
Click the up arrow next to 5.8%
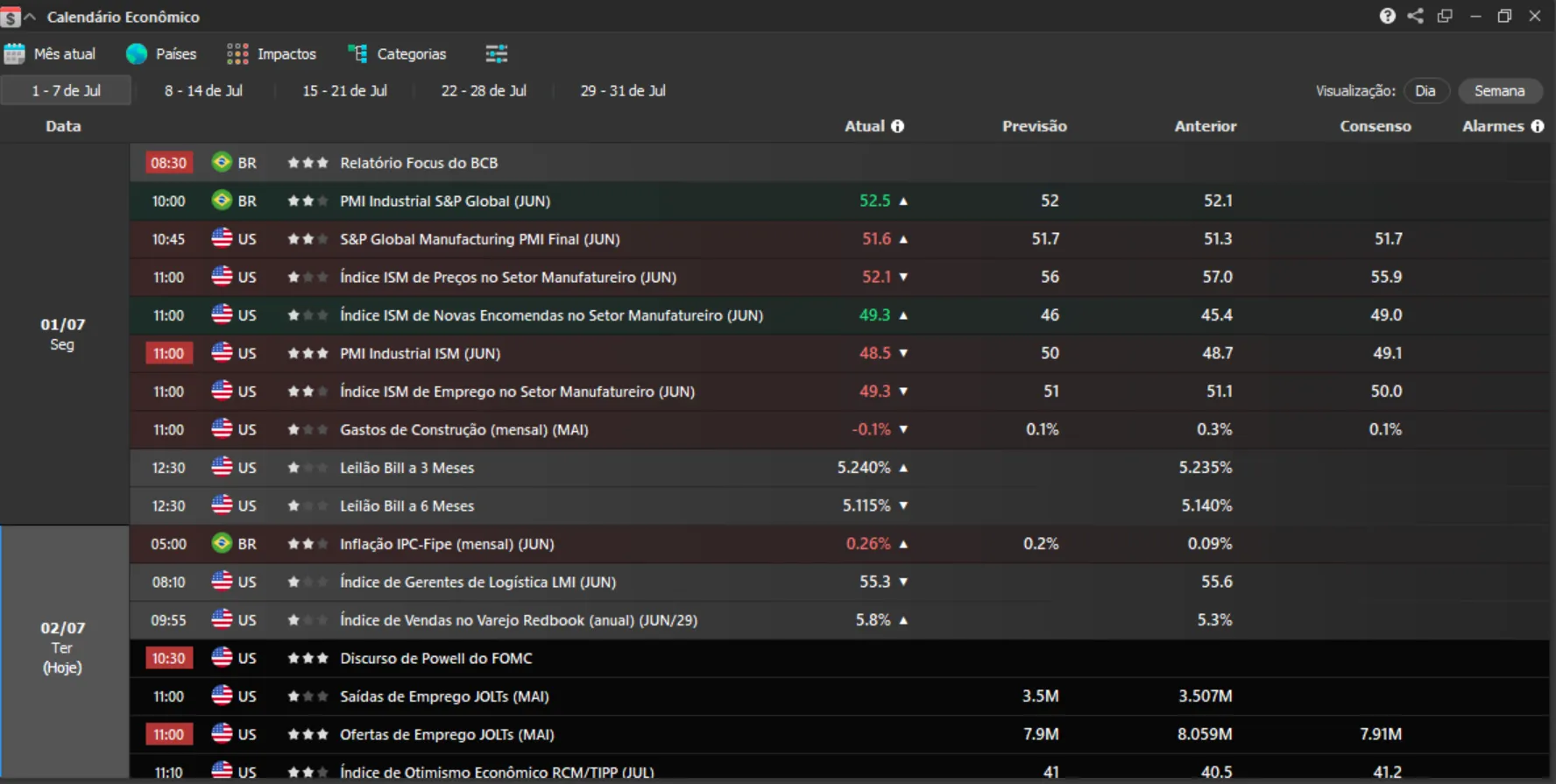coord(903,620)
